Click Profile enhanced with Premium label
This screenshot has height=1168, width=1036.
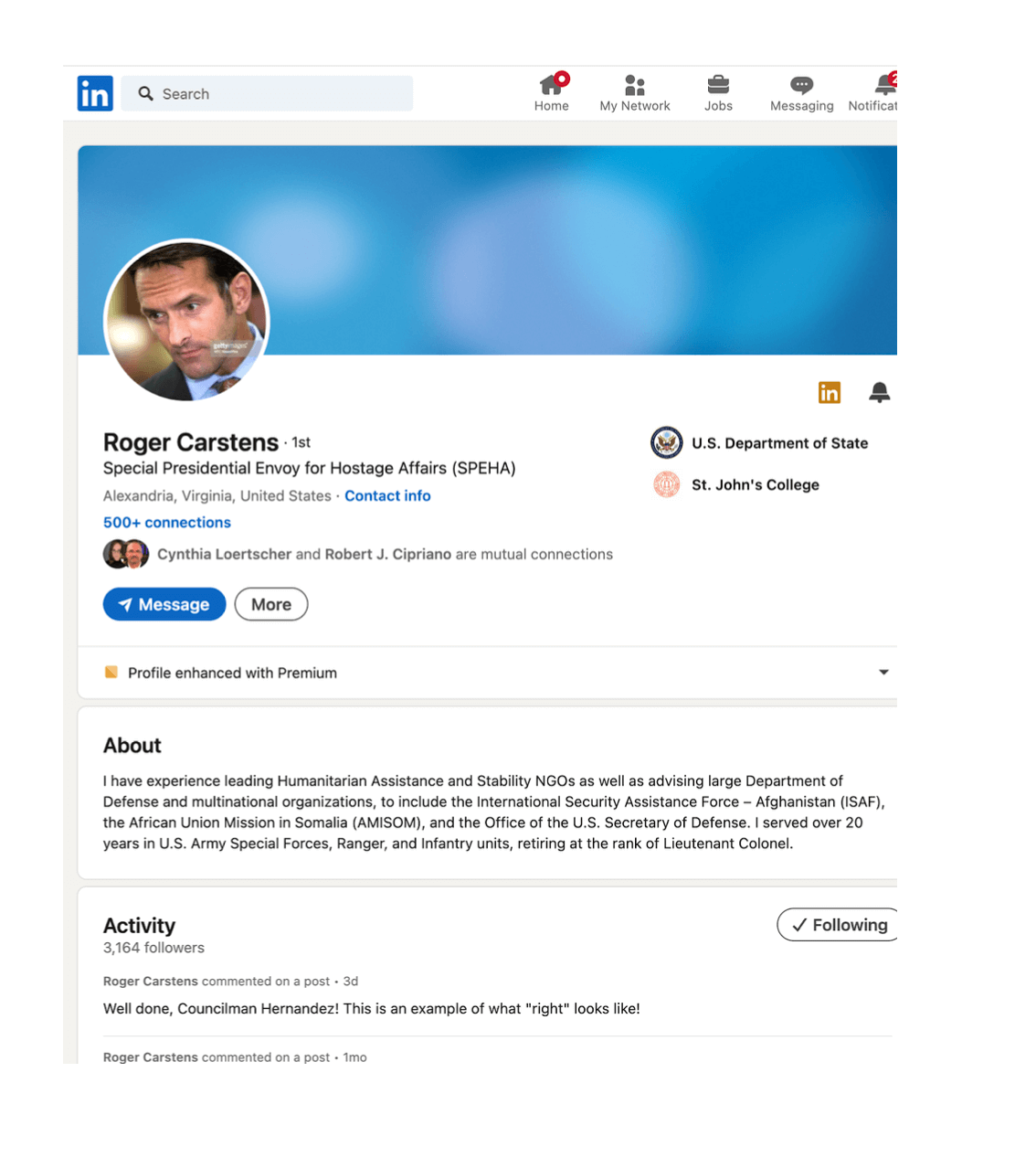tap(232, 673)
